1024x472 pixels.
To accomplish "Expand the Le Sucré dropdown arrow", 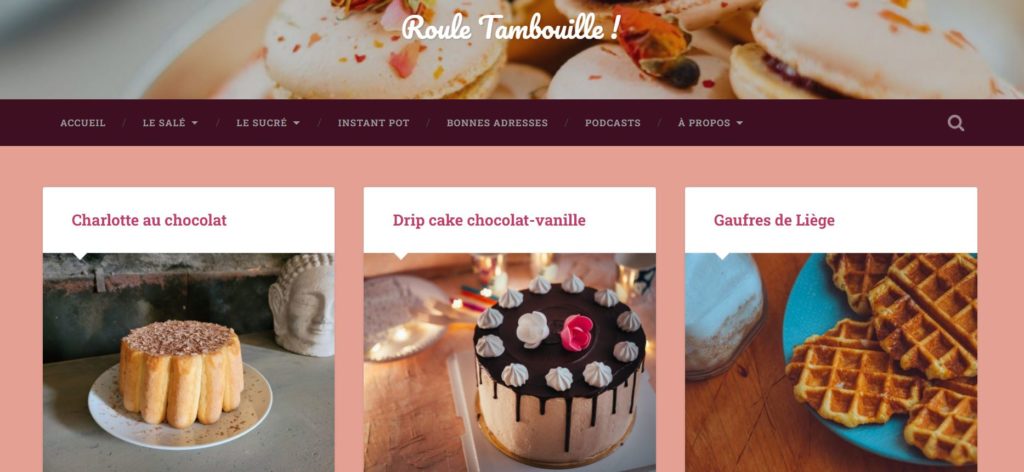I will pos(296,123).
